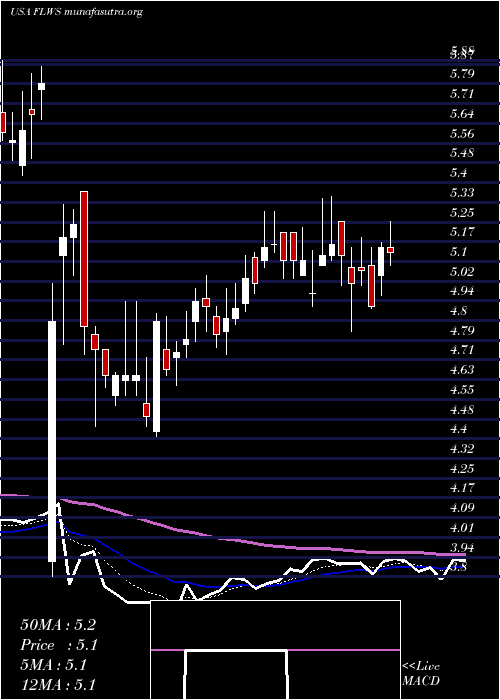Screen dimensions: 500x700
Task: Click the MACD inset chart box
Action: [x=275, y=650]
